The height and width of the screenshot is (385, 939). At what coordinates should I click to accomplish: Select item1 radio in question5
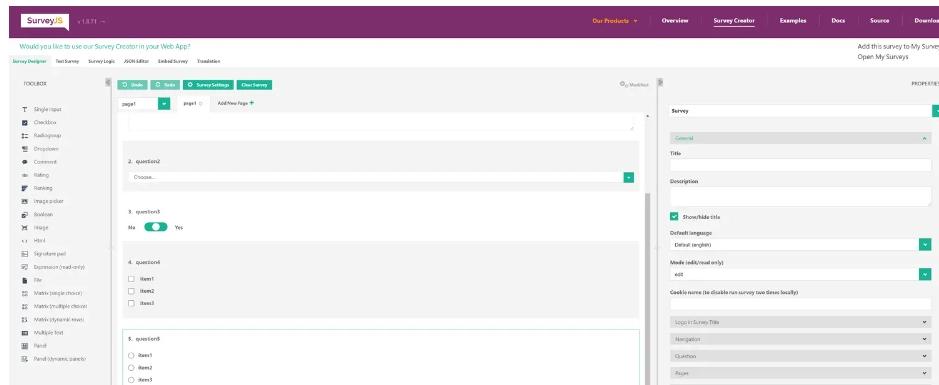click(x=131, y=356)
